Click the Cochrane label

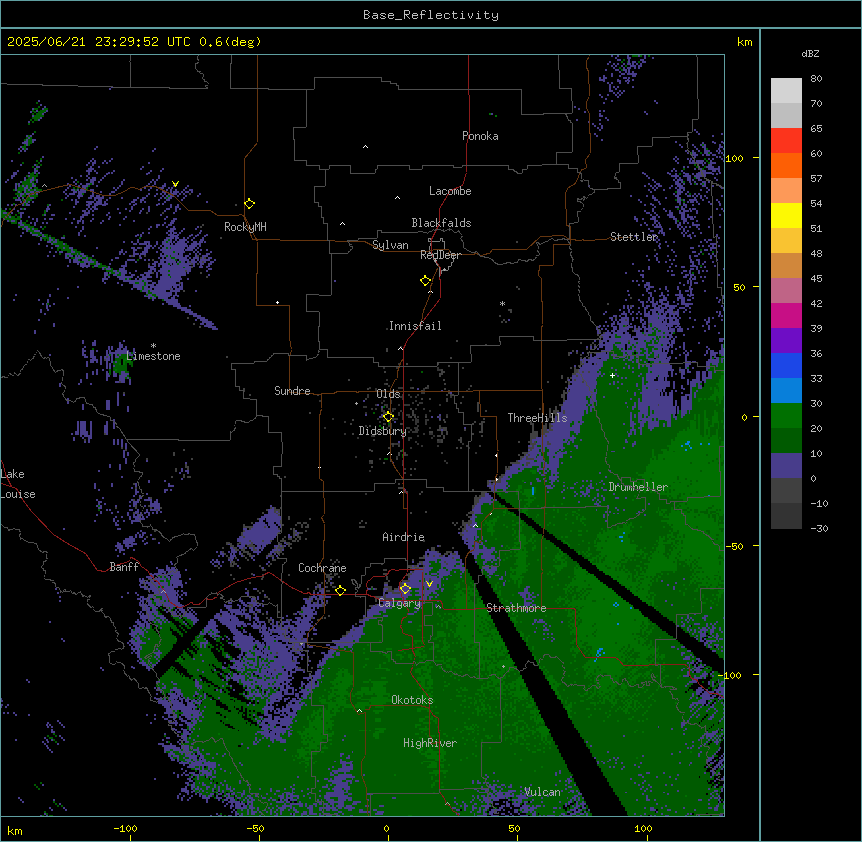coord(322,568)
